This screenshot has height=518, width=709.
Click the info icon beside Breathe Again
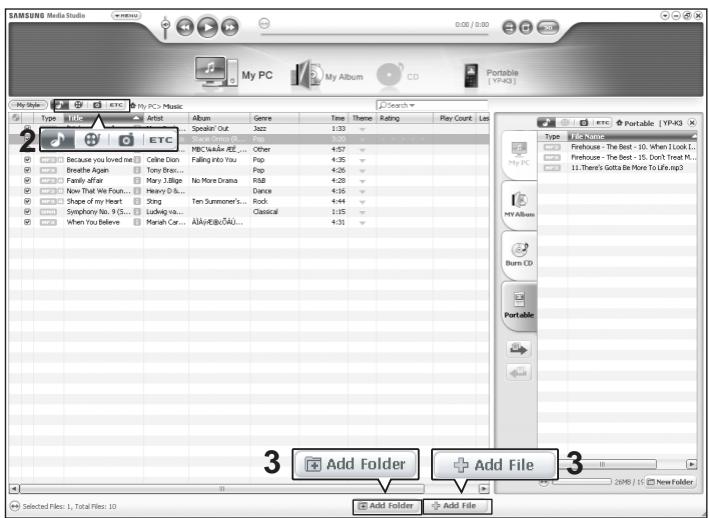point(137,170)
